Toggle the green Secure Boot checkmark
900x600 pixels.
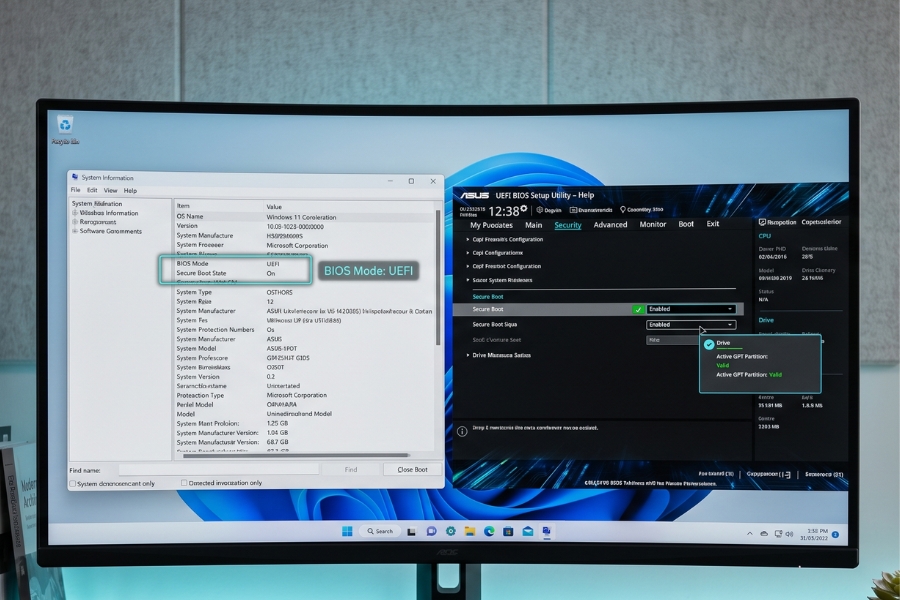click(638, 309)
